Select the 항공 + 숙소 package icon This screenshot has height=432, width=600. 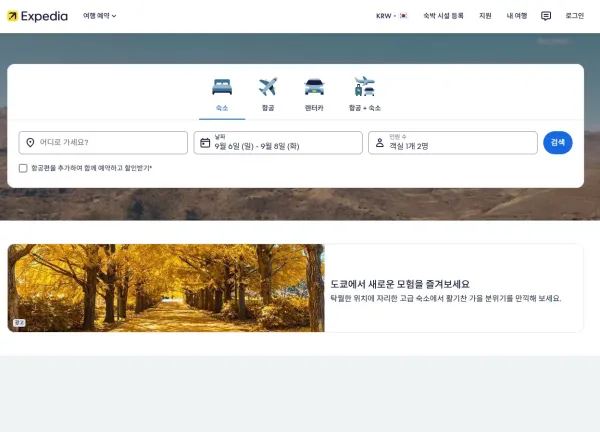click(365, 86)
